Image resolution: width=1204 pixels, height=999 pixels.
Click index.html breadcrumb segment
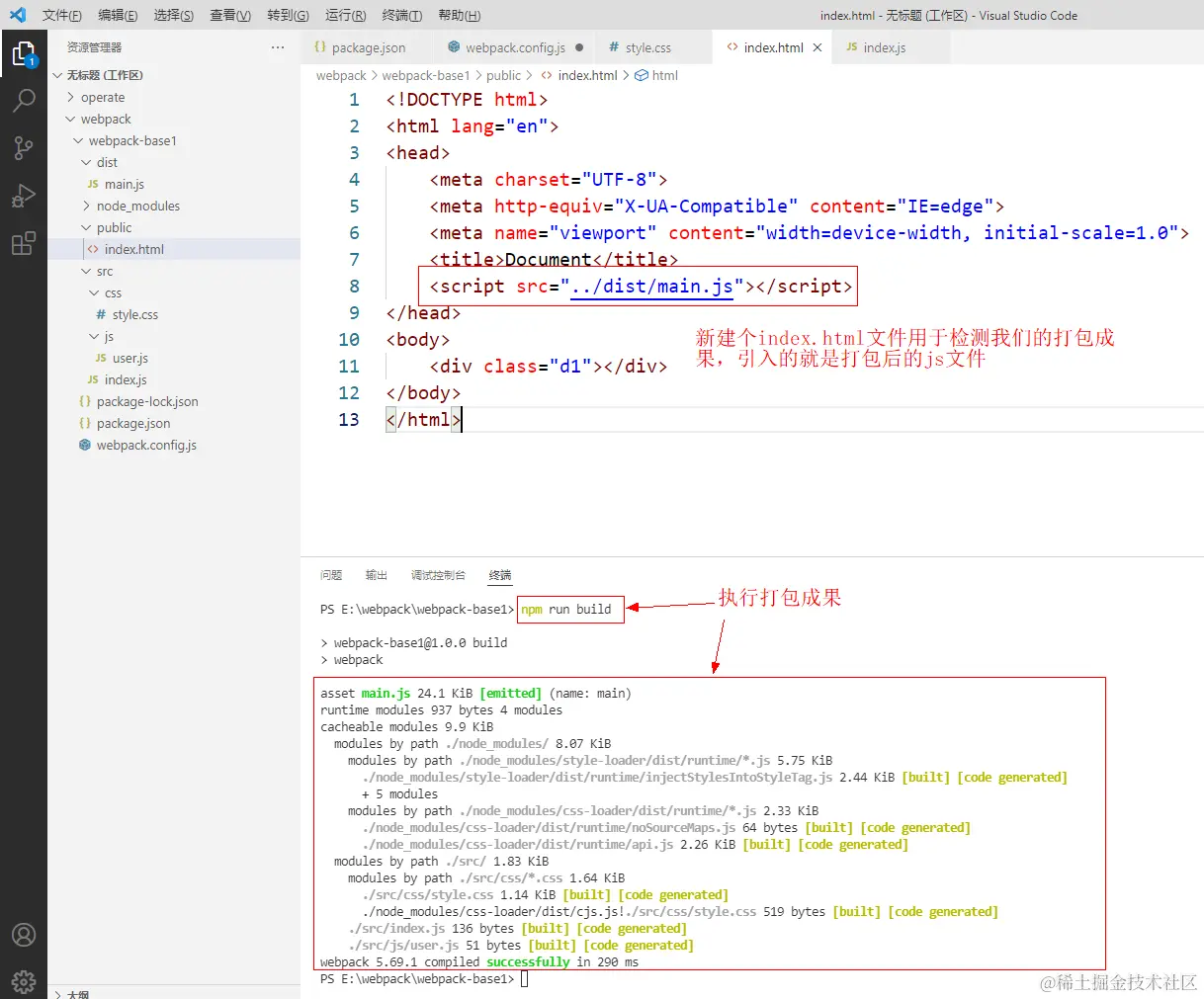pyautogui.click(x=587, y=75)
